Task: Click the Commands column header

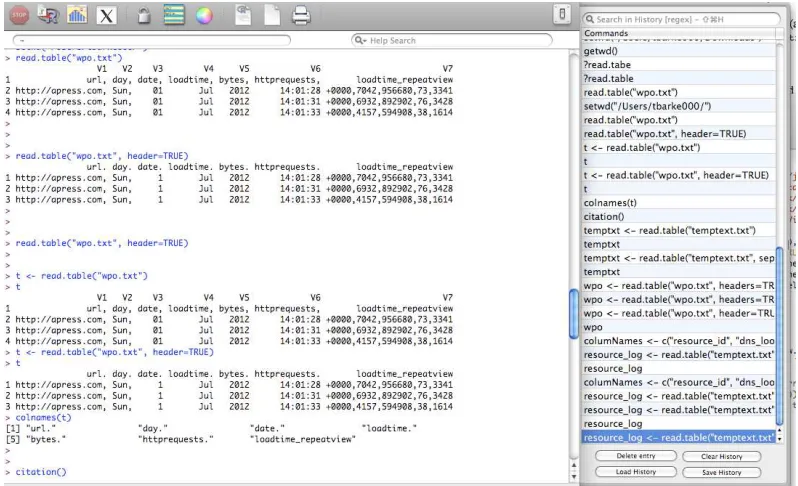Action: (678, 33)
